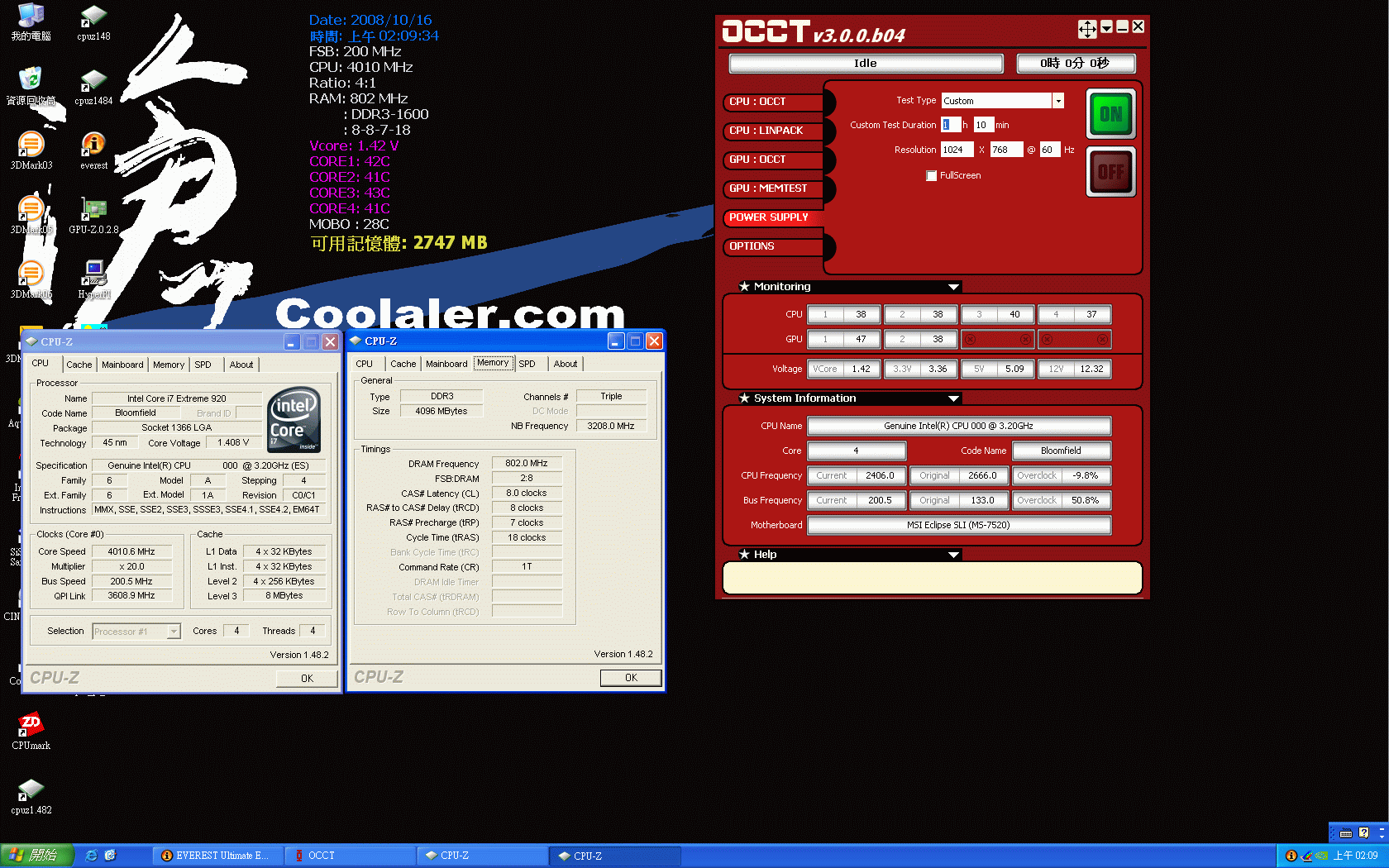The height and width of the screenshot is (868, 1389).
Task: Click the CPU Name value field in OCCT
Action: pos(959,427)
